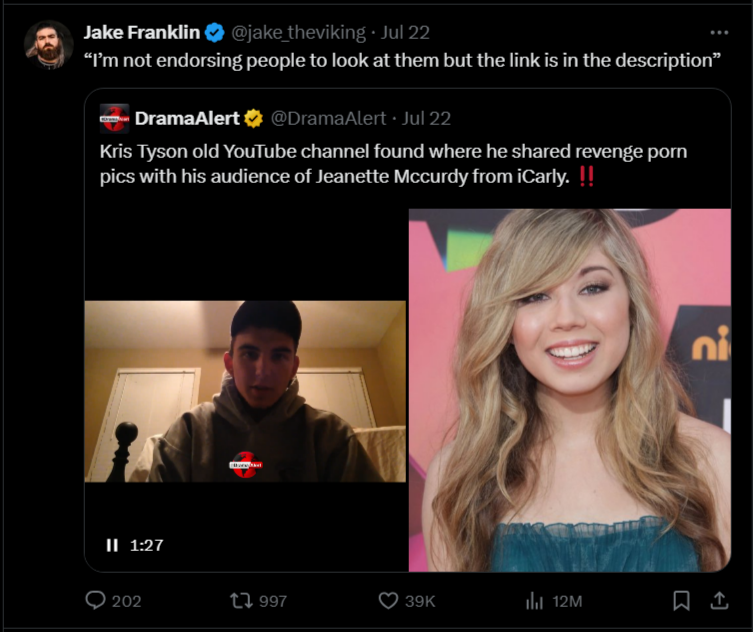This screenshot has width=753, height=632.
Task: Open the @DramaAlert handle in the quoted post
Action: [x=328, y=119]
